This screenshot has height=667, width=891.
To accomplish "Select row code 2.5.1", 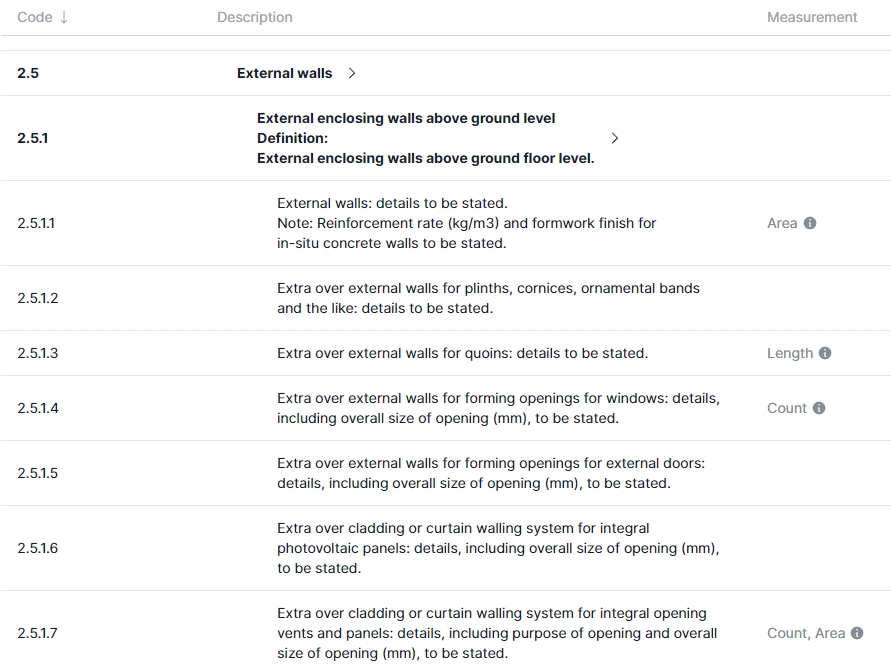I will click(33, 138).
